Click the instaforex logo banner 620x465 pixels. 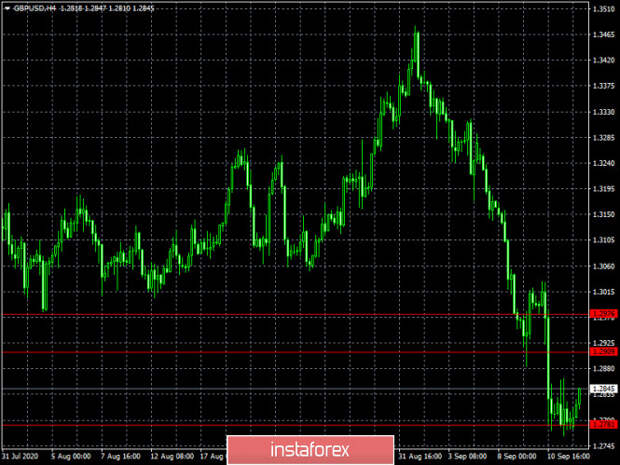coord(310,450)
